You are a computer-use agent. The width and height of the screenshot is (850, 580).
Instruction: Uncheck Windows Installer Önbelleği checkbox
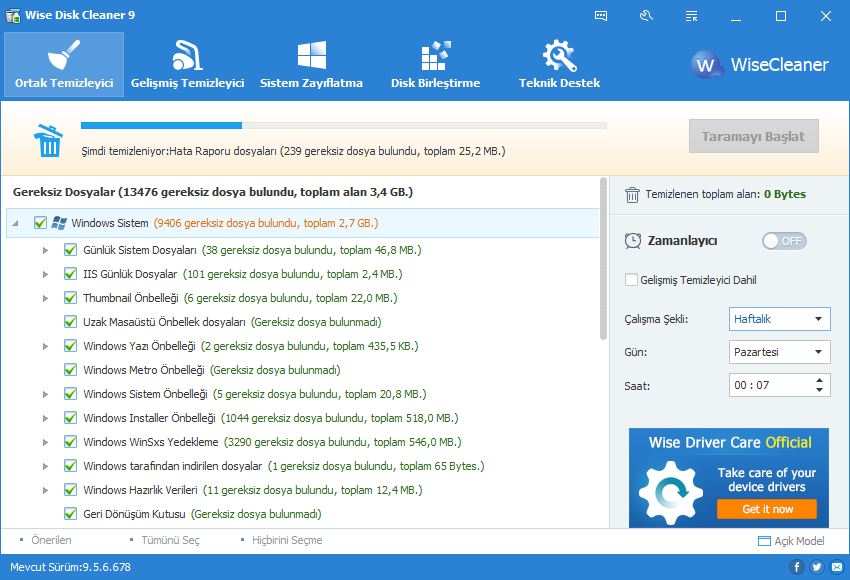click(70, 418)
